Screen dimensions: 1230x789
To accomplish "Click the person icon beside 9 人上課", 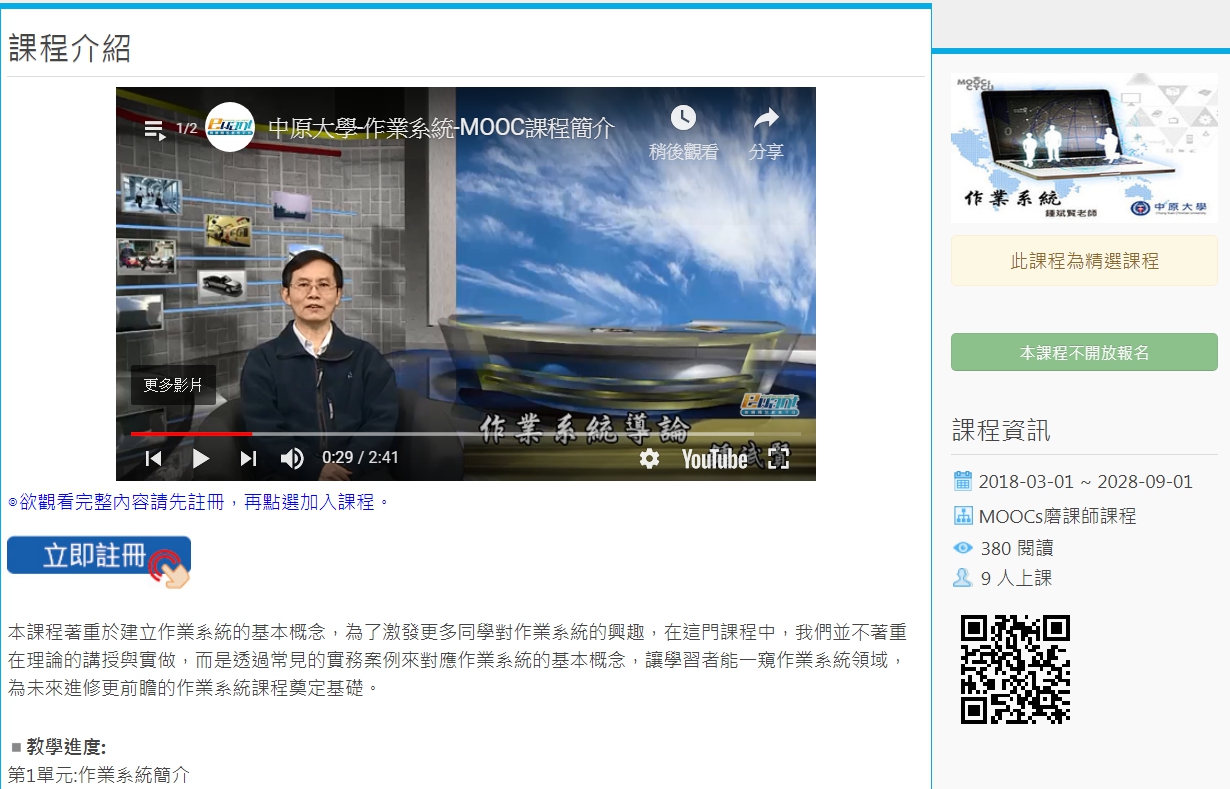I will tap(963, 578).
